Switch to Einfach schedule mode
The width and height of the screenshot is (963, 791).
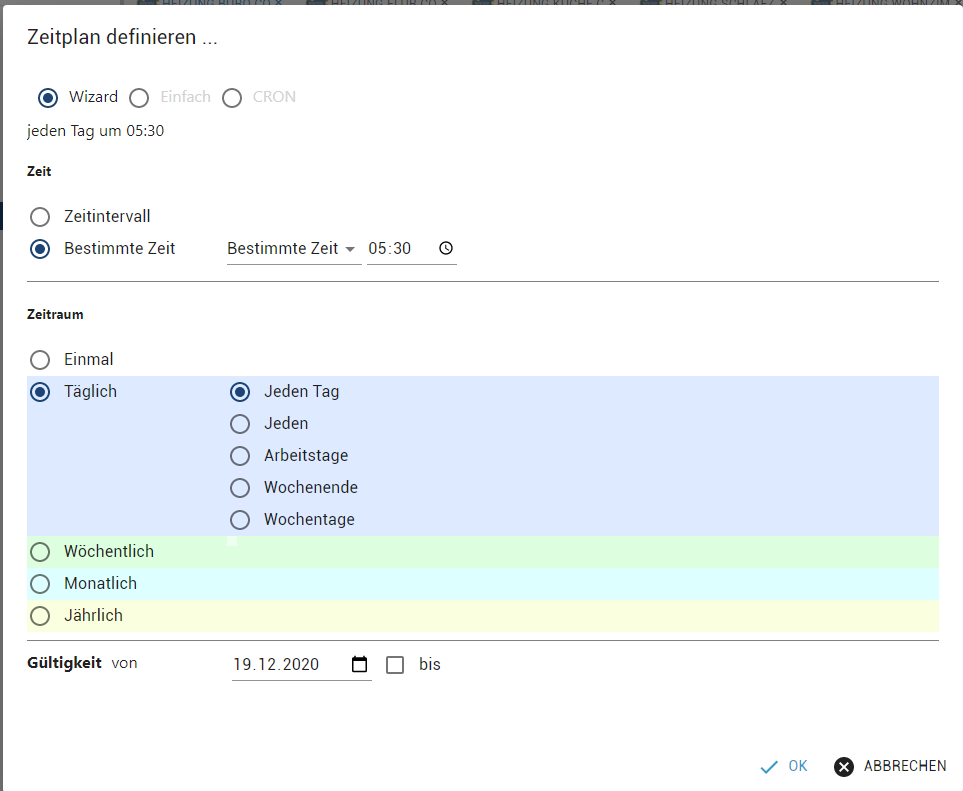click(x=139, y=98)
